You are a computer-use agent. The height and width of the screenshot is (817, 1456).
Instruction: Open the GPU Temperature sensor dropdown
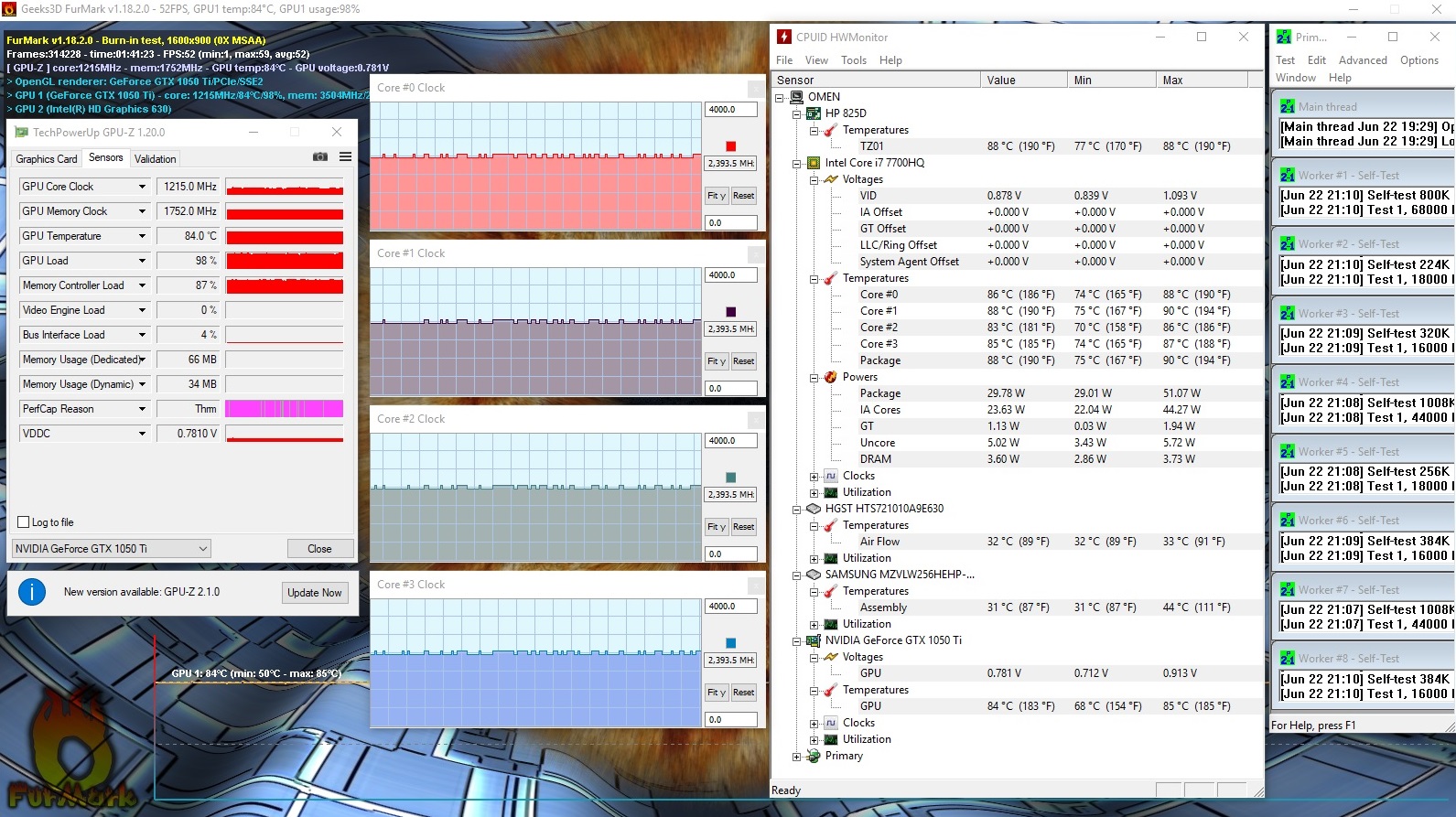coord(142,236)
